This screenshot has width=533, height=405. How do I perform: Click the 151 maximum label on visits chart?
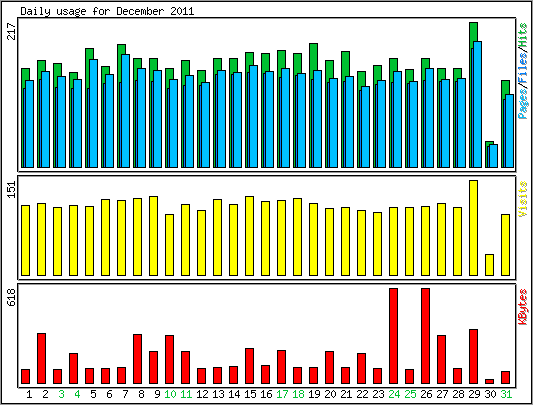[x=12, y=190]
